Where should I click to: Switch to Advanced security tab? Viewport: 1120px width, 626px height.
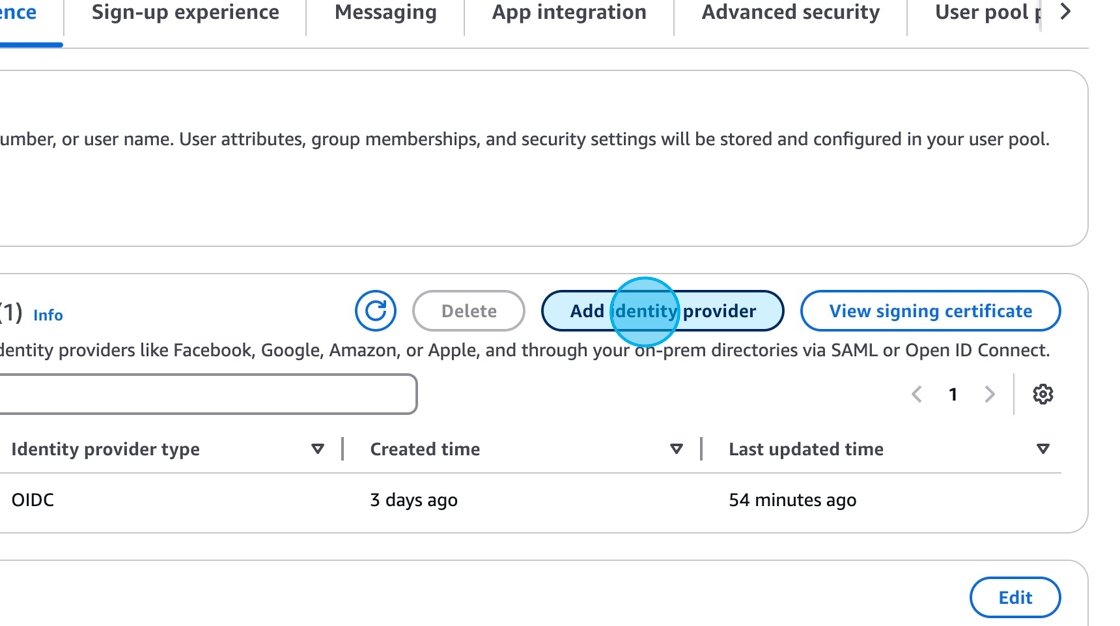pos(791,13)
